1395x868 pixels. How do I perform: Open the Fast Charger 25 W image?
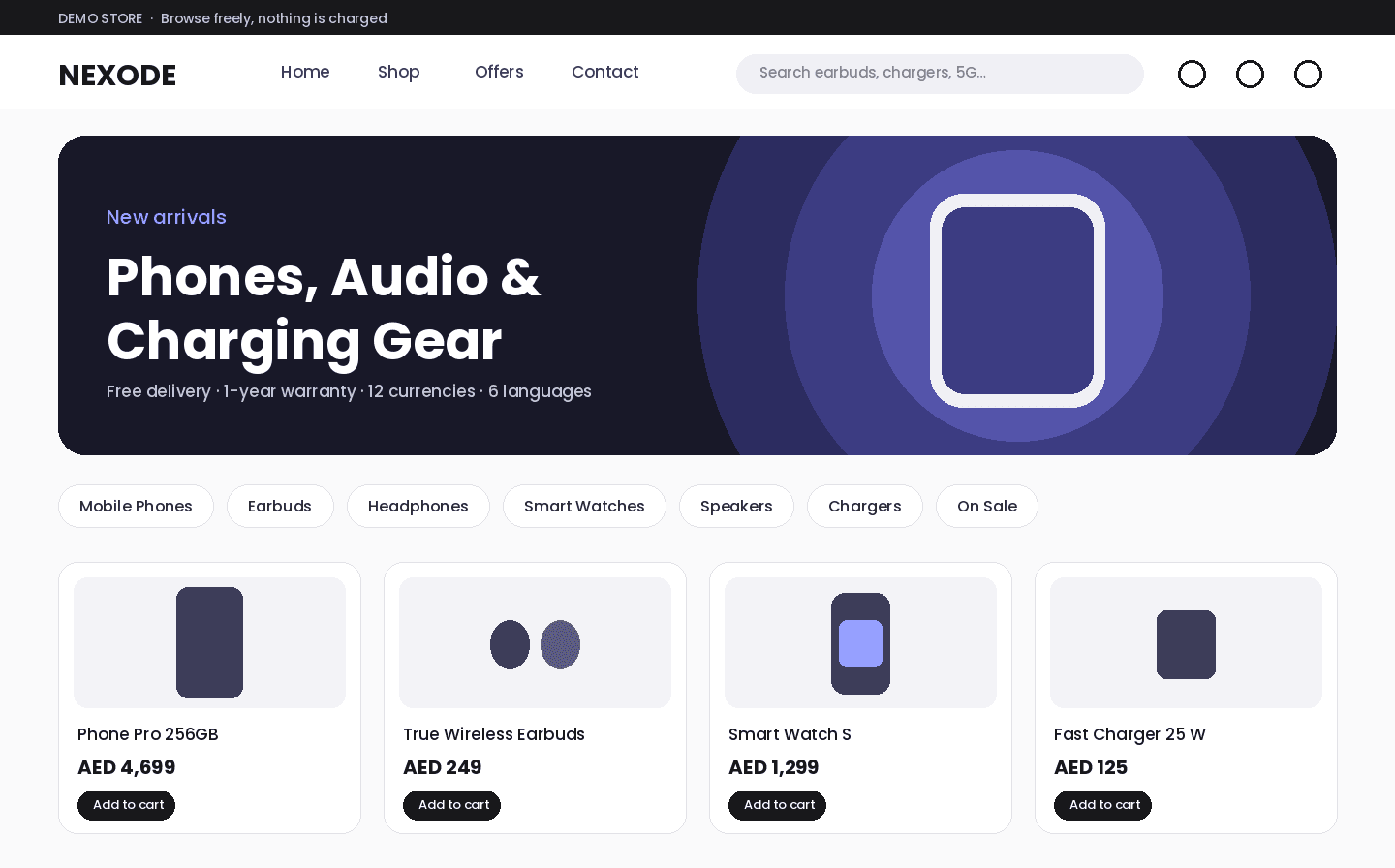coord(1186,642)
